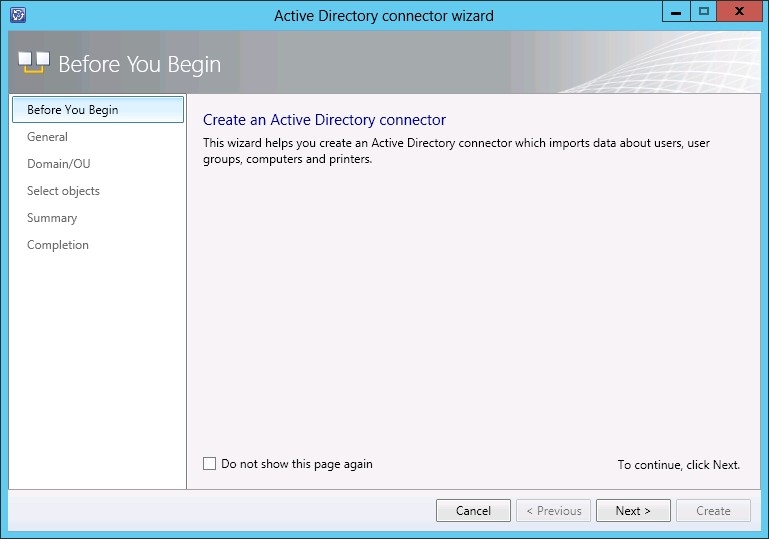Open the Summary step
The height and width of the screenshot is (539, 769).
pos(52,218)
